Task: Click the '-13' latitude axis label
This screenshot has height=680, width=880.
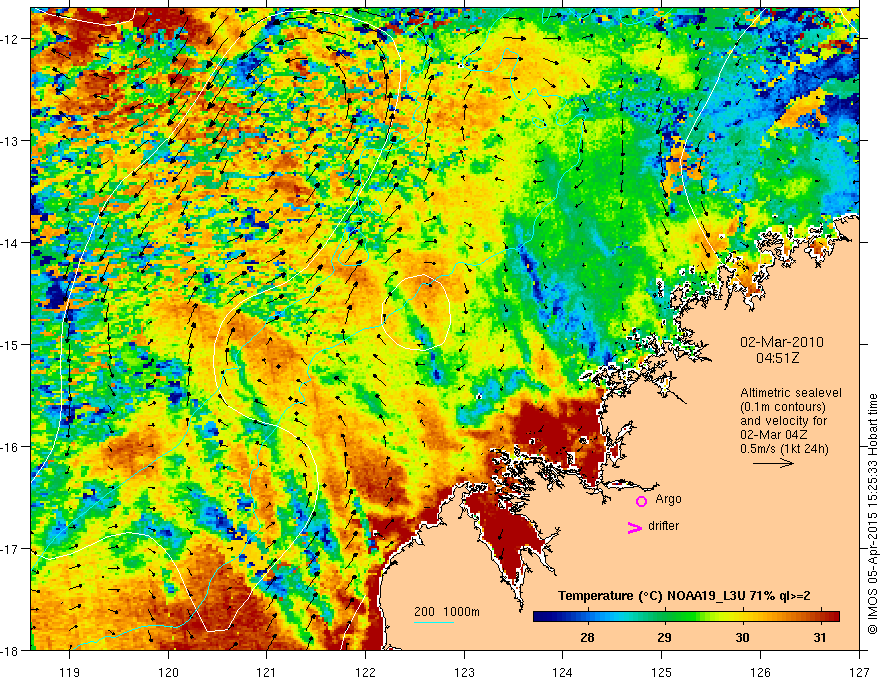Action: pos(12,141)
